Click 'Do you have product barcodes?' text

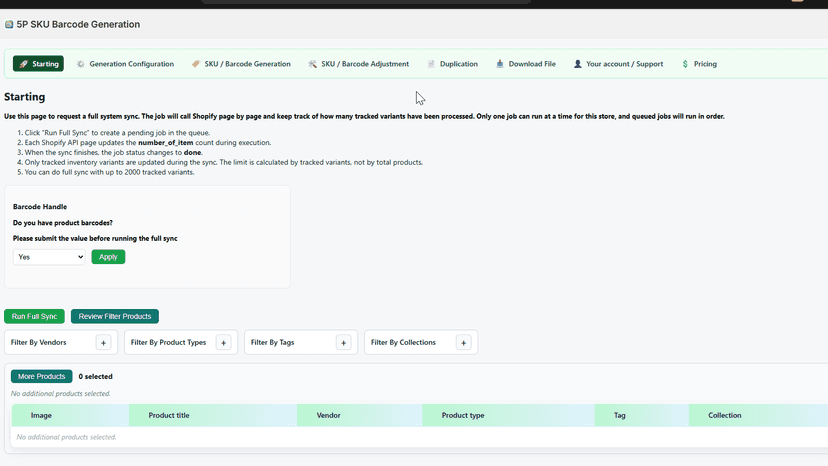coord(63,223)
